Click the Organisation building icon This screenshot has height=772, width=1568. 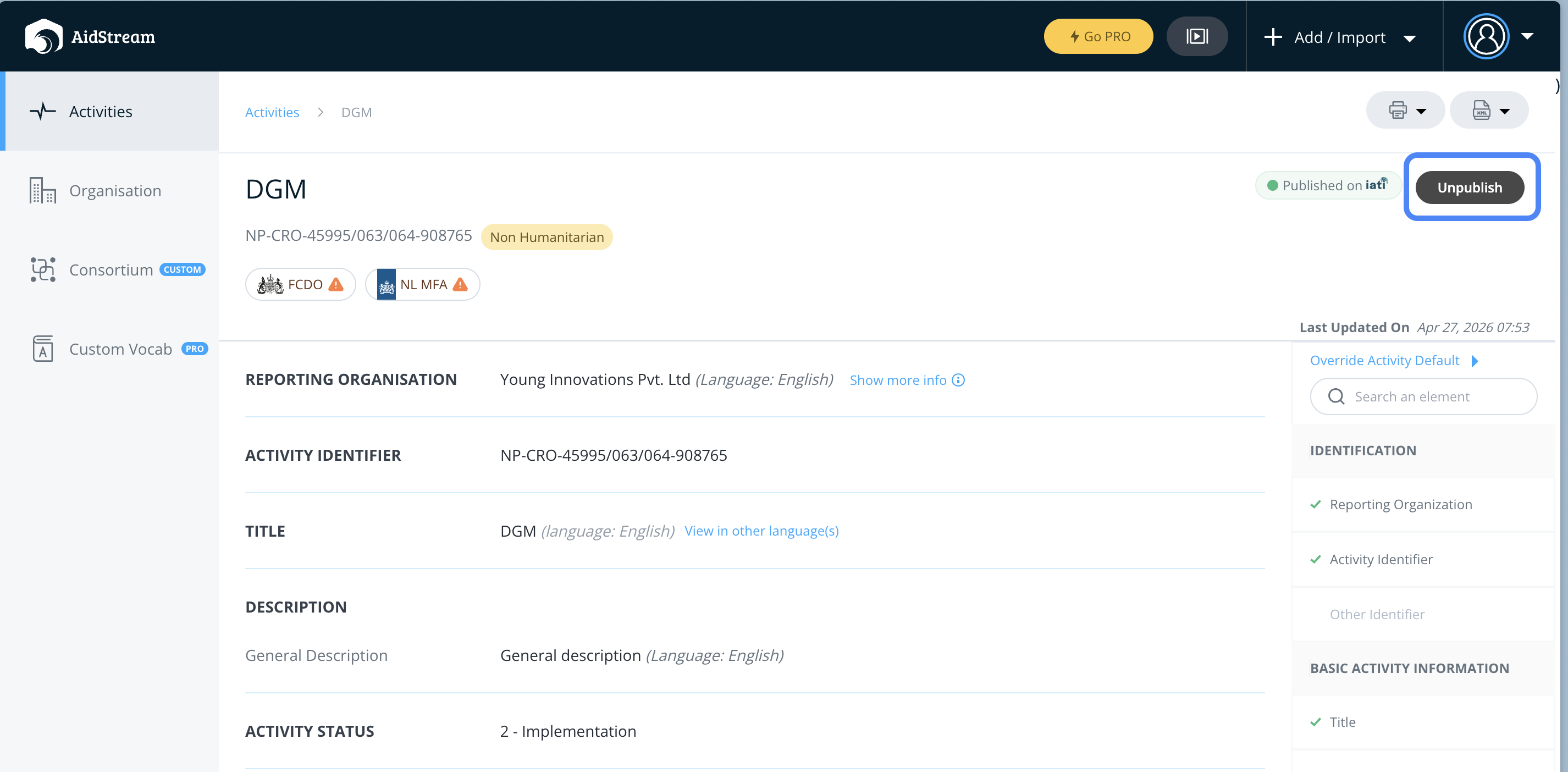(43, 191)
